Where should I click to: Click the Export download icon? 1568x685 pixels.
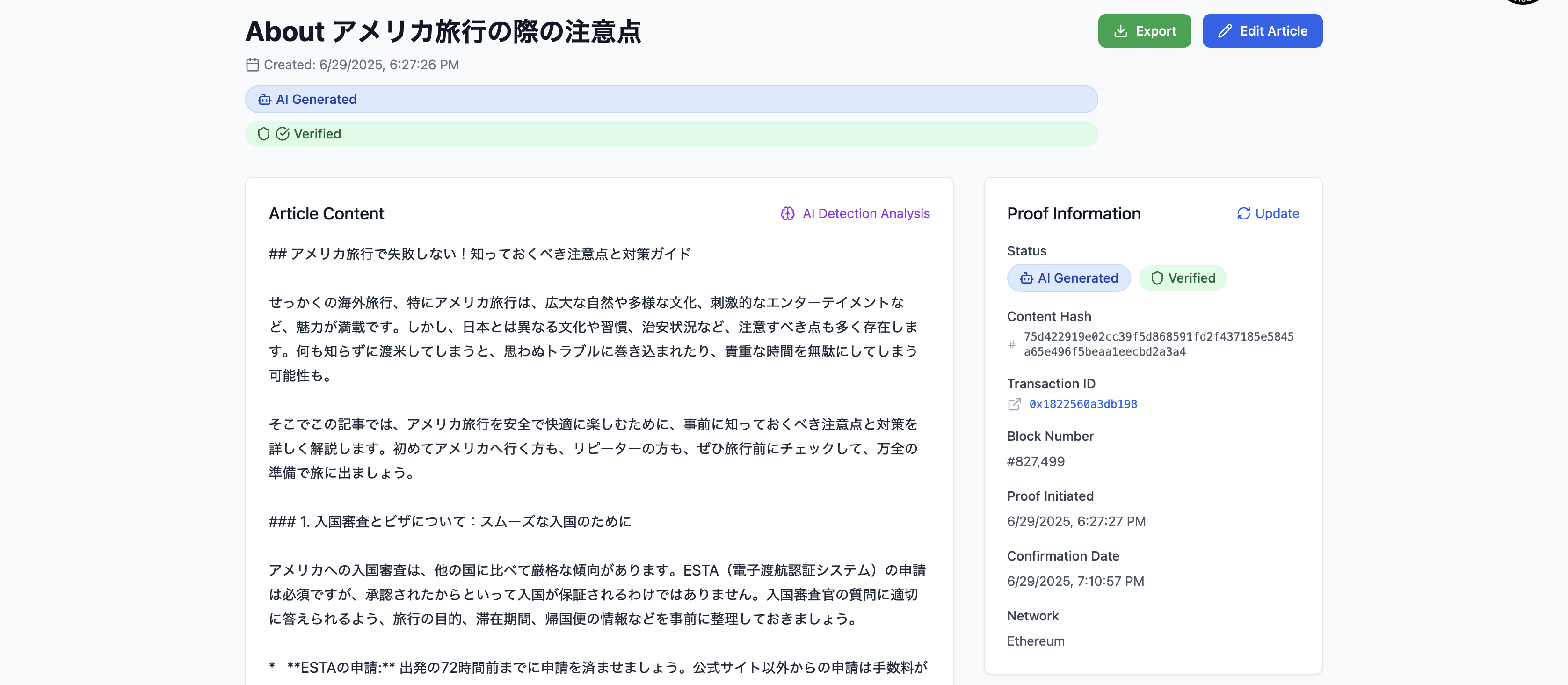[x=1120, y=31]
